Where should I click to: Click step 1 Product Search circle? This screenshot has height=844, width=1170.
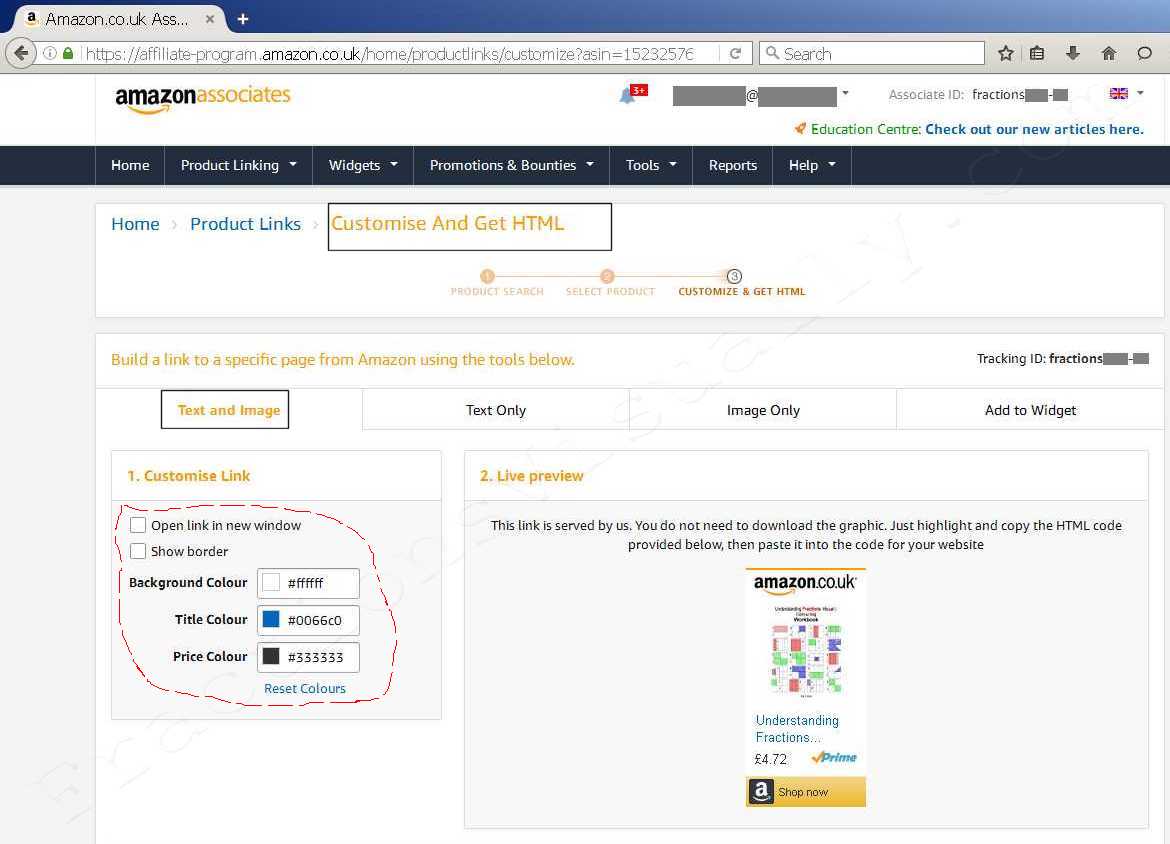(487, 276)
